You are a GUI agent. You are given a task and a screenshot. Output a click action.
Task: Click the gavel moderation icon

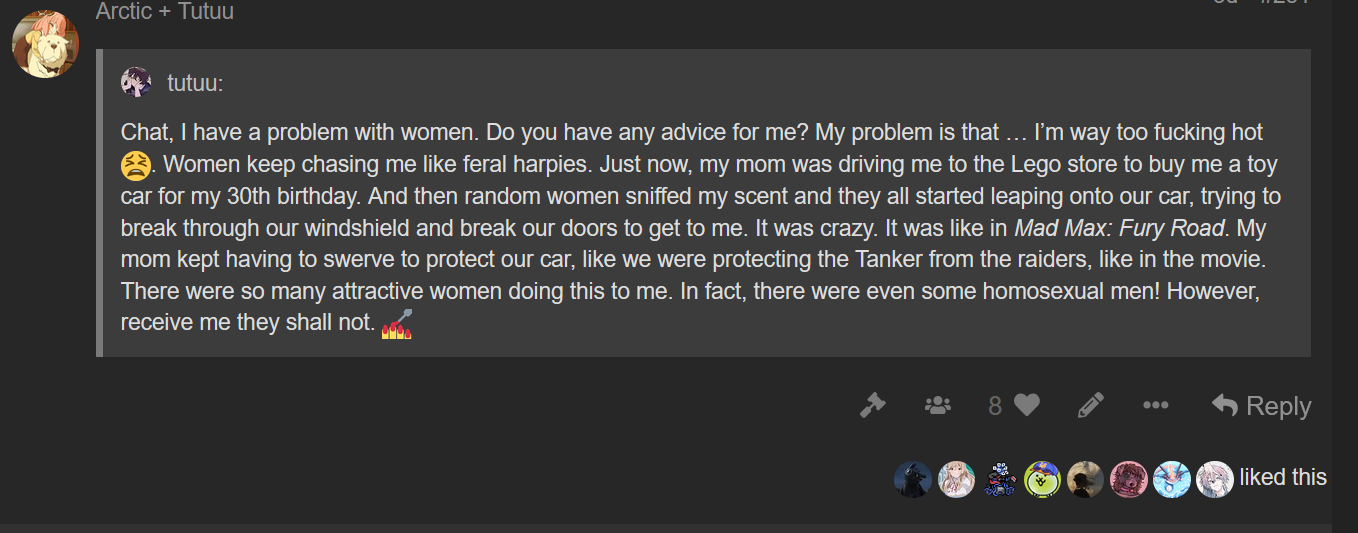click(x=872, y=405)
